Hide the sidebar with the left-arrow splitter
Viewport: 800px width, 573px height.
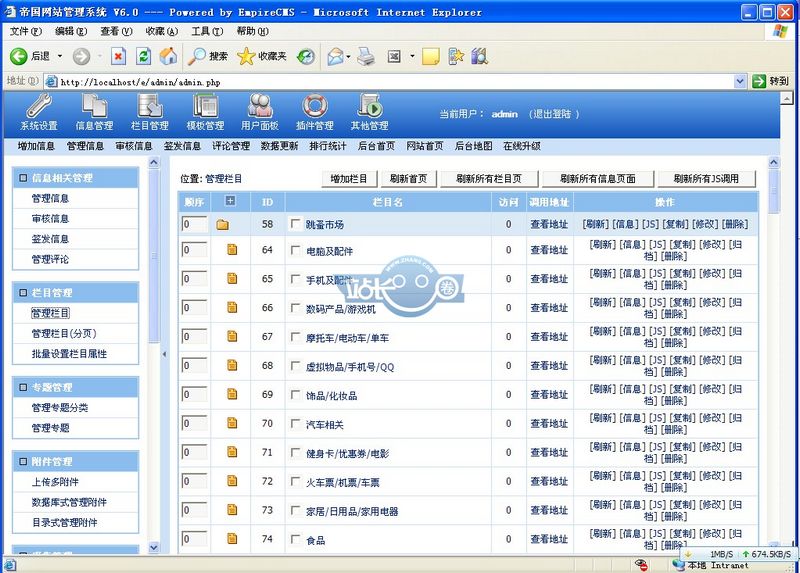[164, 354]
